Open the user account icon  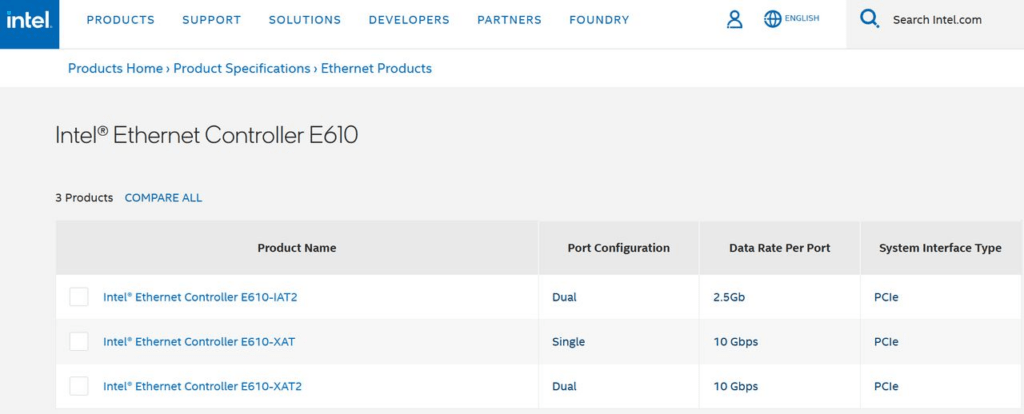click(735, 20)
